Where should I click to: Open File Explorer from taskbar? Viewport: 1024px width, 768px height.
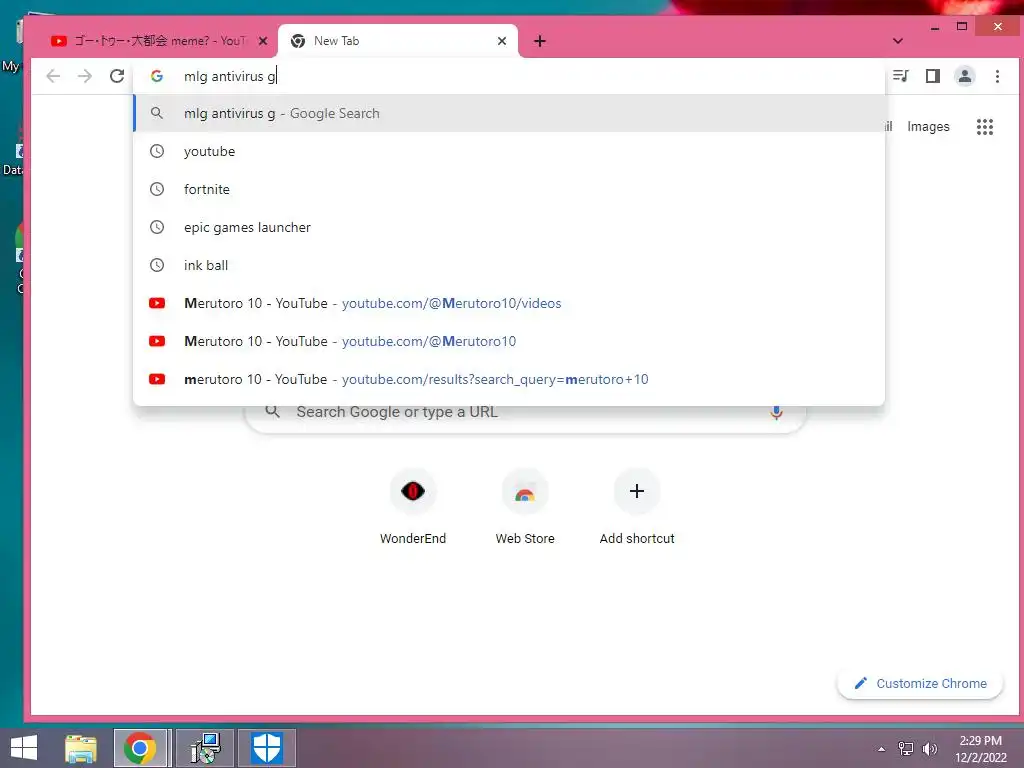(x=81, y=748)
